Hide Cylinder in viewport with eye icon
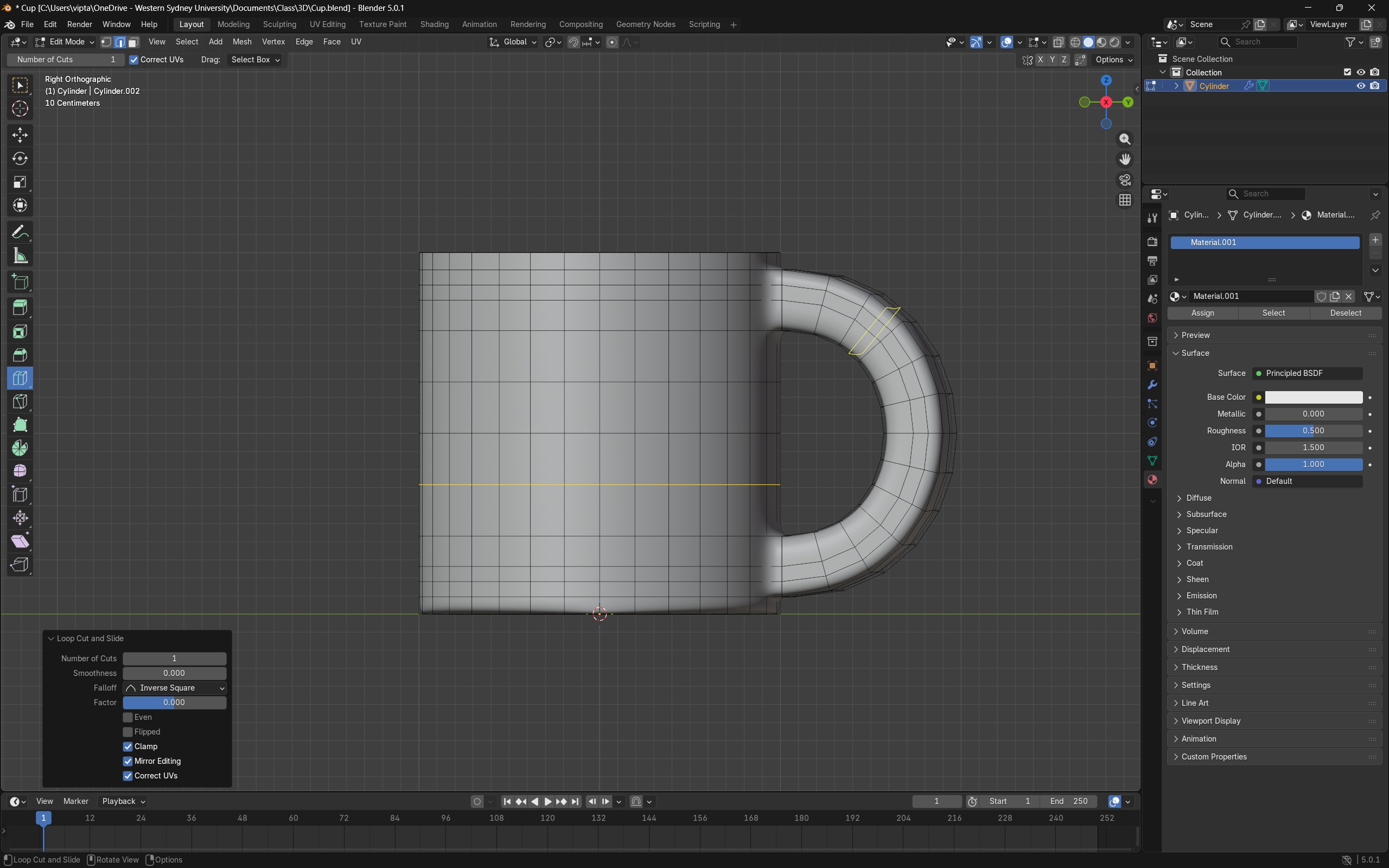1389x868 pixels. 1360,86
